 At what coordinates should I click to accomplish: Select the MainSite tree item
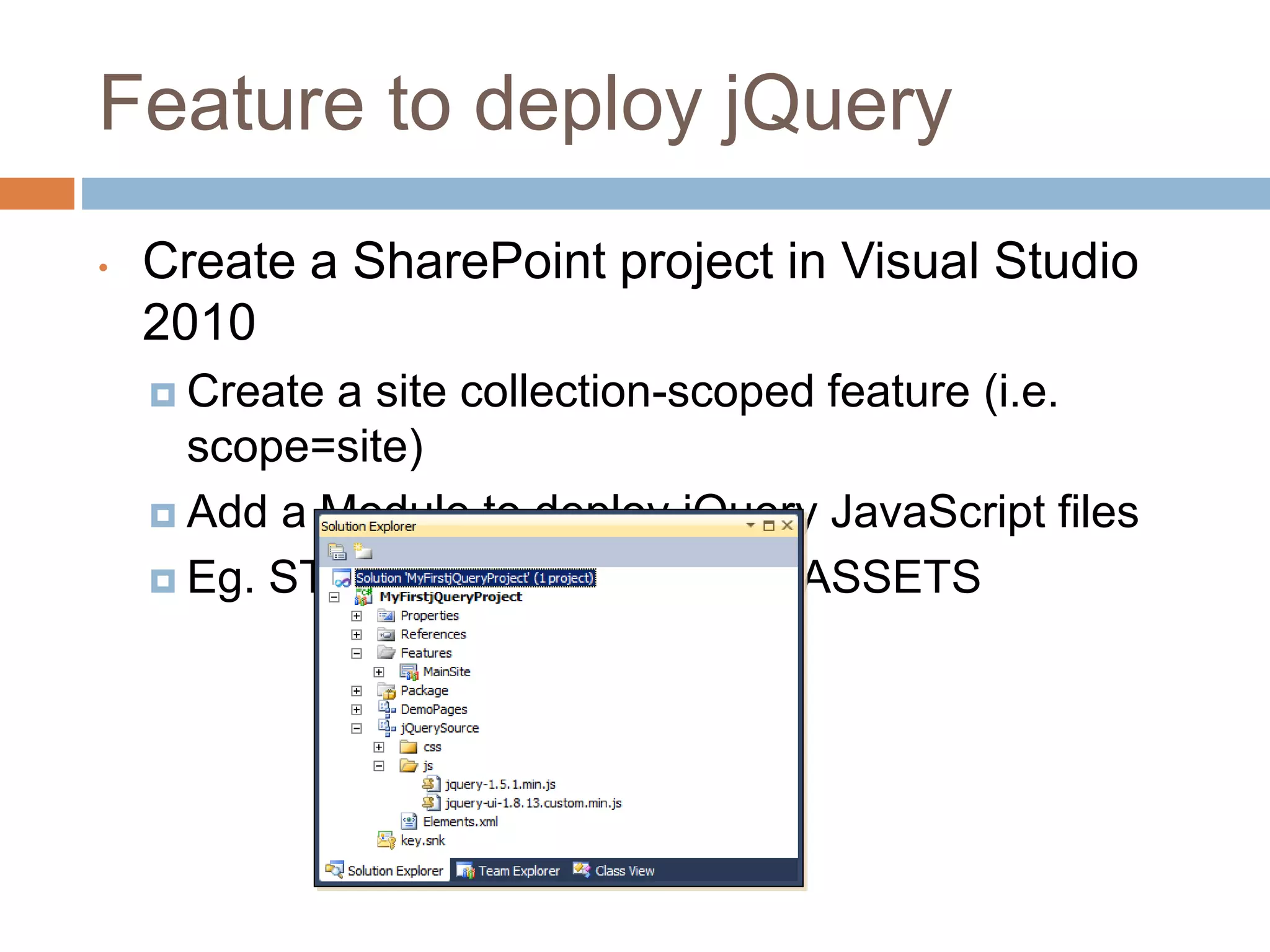[x=446, y=672]
